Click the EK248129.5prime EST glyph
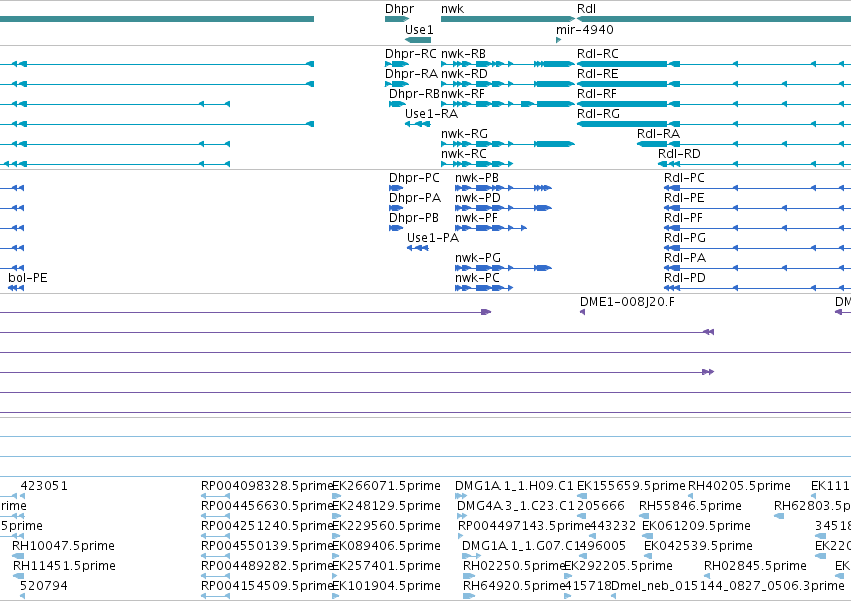This screenshot has width=851, height=601. pyautogui.click(x=336, y=516)
